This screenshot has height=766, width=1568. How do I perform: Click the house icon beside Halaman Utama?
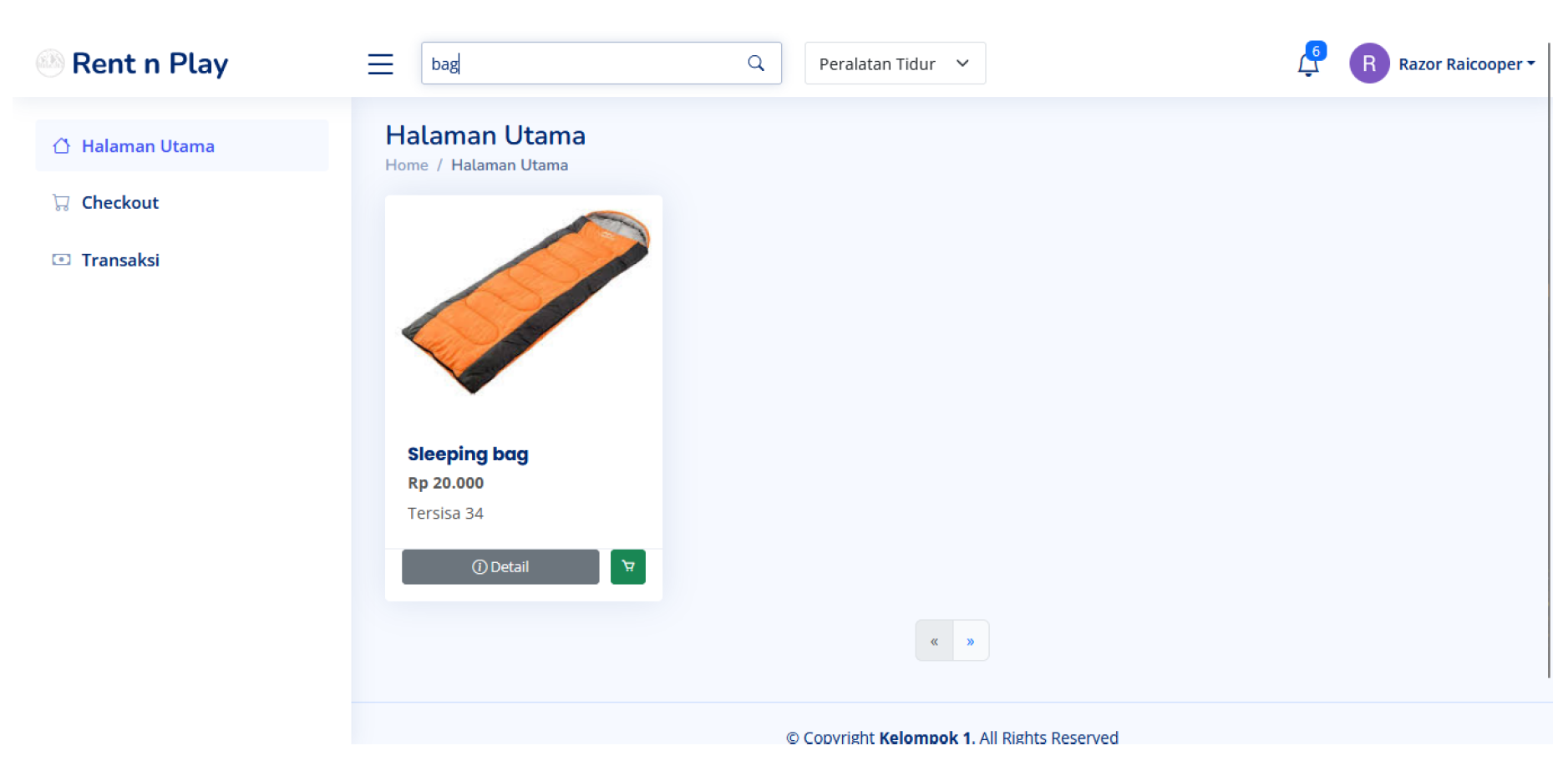coord(61,146)
